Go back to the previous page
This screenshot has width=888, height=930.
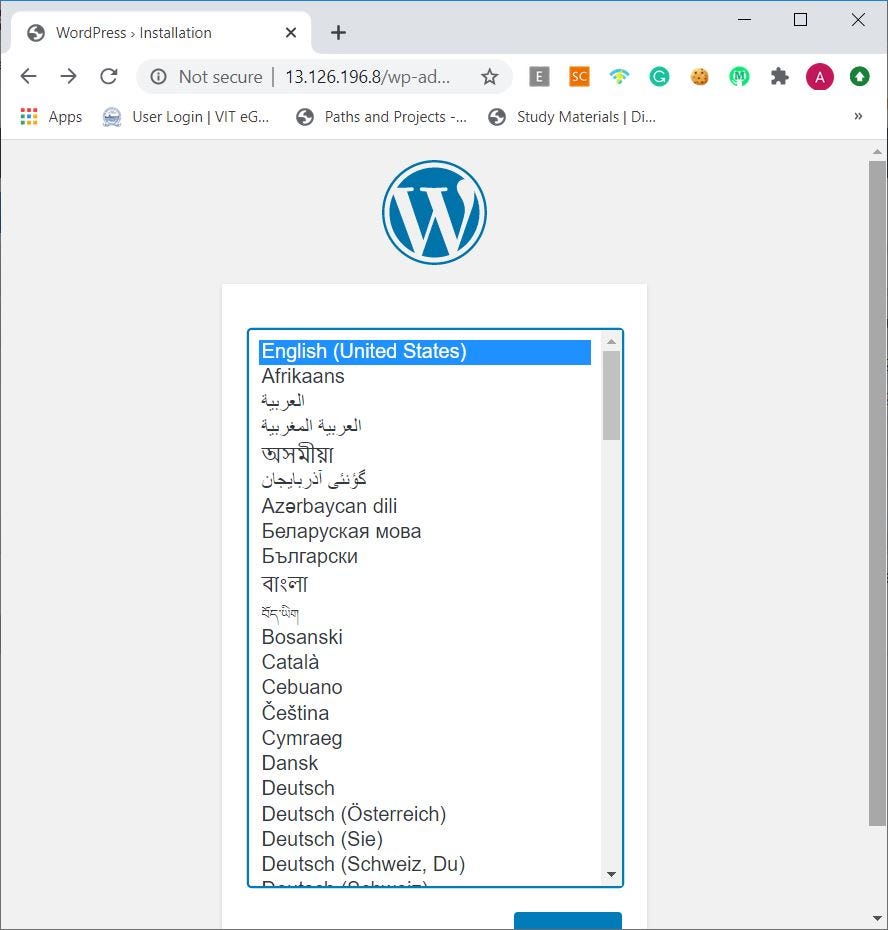(x=28, y=77)
